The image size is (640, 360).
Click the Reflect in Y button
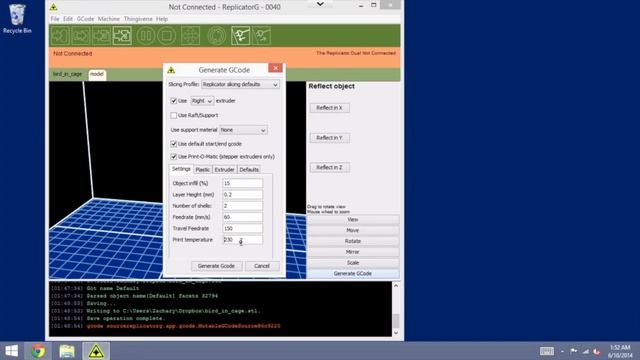[x=329, y=138]
